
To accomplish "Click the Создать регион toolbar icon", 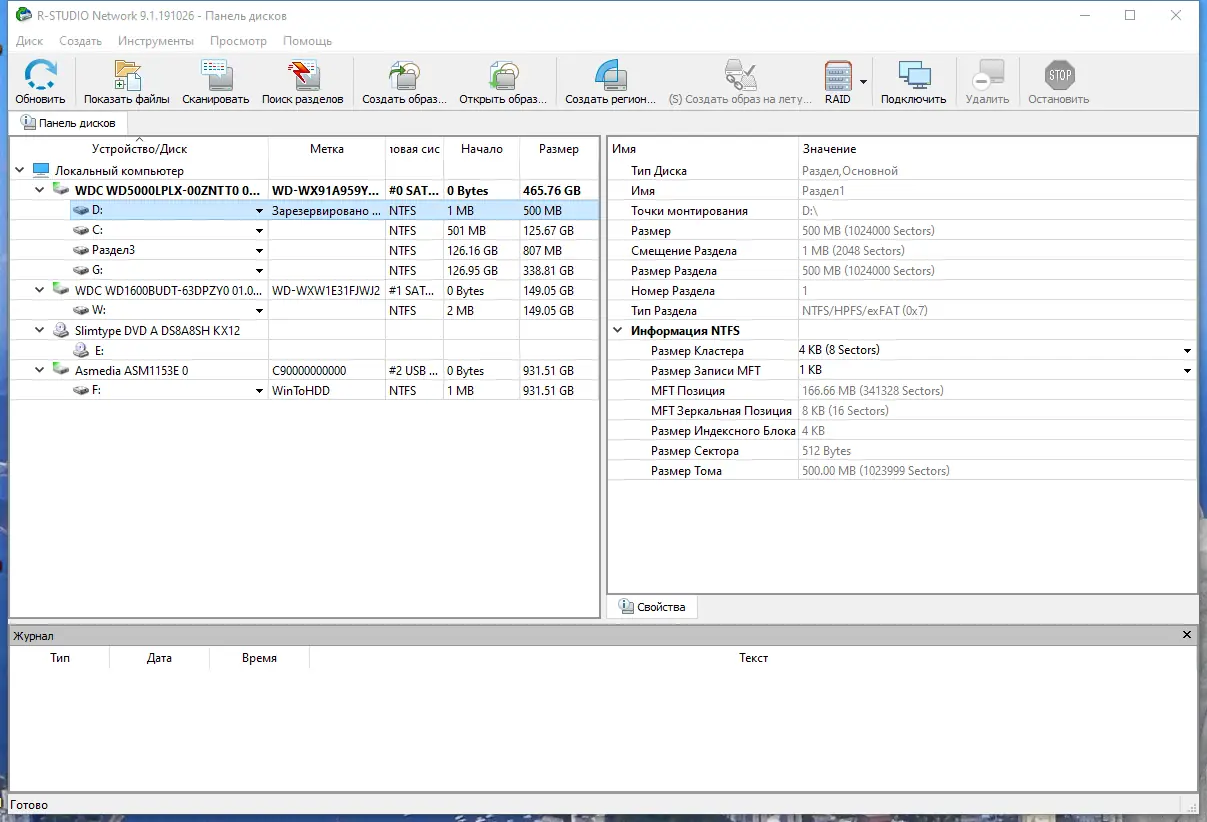I will point(610,75).
